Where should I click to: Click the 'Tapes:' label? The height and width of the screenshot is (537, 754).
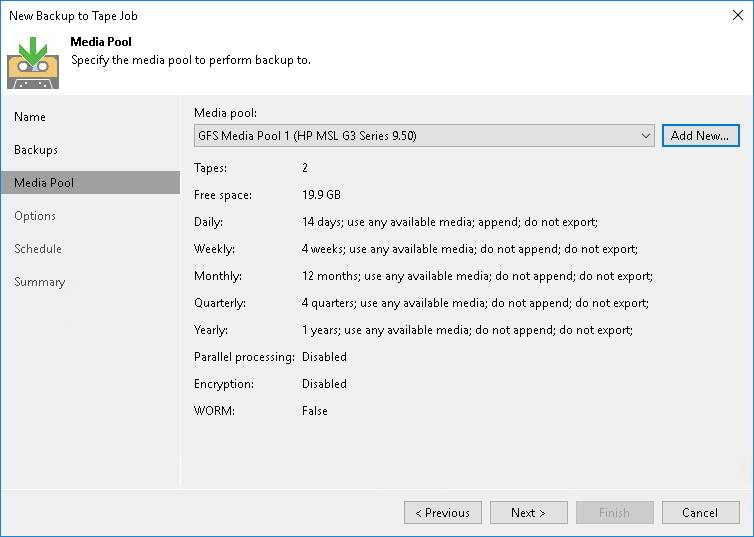pyautogui.click(x=210, y=168)
